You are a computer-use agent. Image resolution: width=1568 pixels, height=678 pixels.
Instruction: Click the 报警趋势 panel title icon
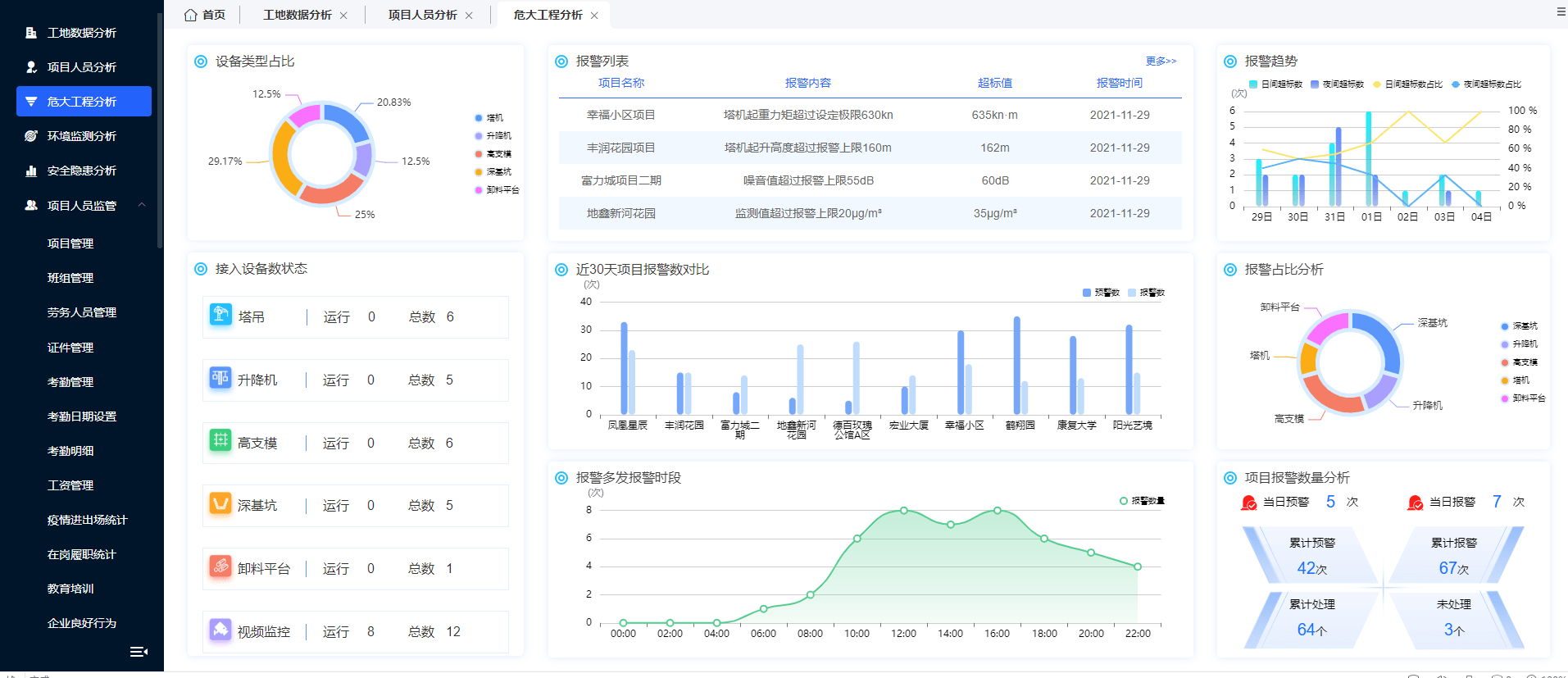click(1230, 61)
